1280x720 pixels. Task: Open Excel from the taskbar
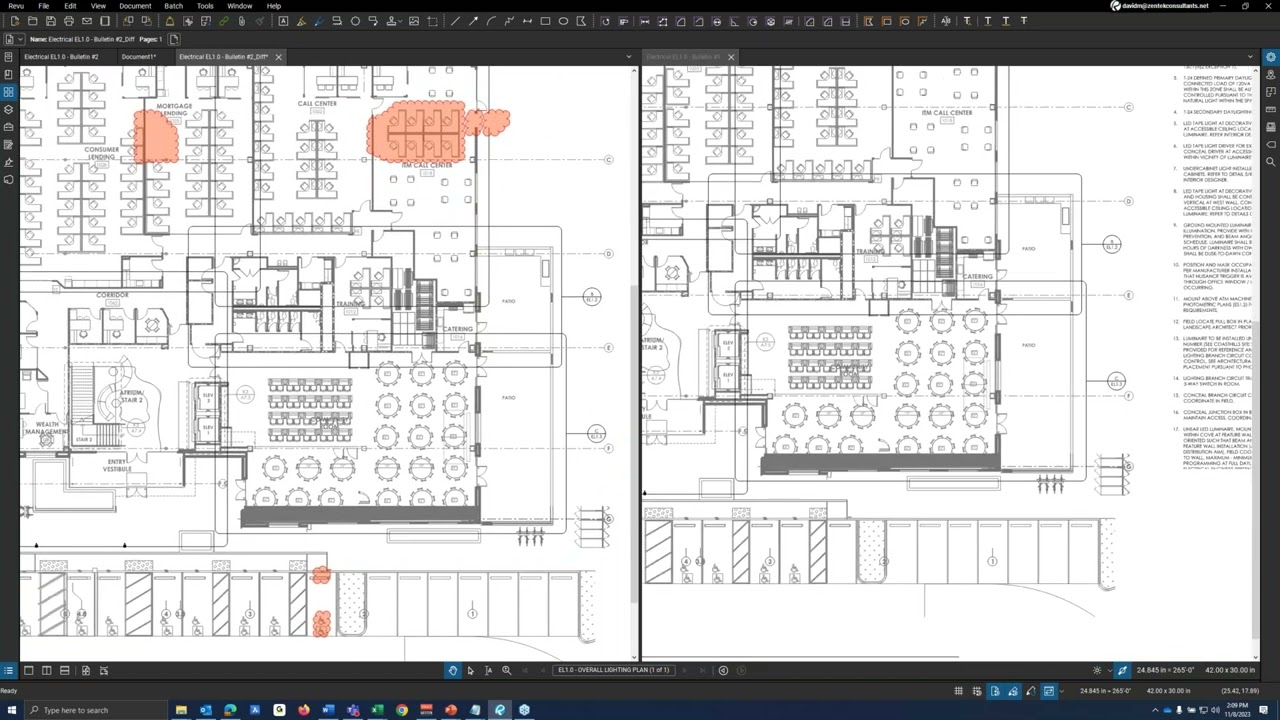tap(377, 710)
